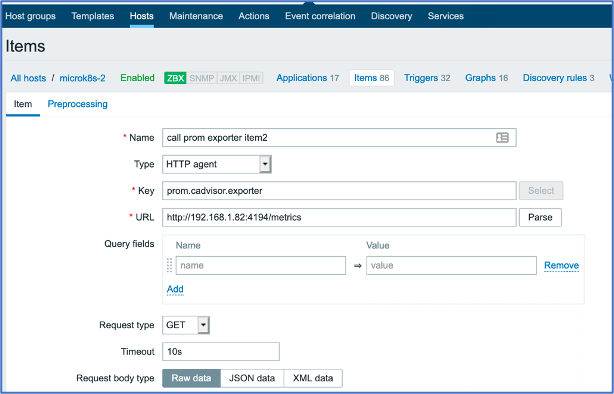Click the microk8s-2 host link
The width and height of the screenshot is (614, 394).
pos(82,78)
